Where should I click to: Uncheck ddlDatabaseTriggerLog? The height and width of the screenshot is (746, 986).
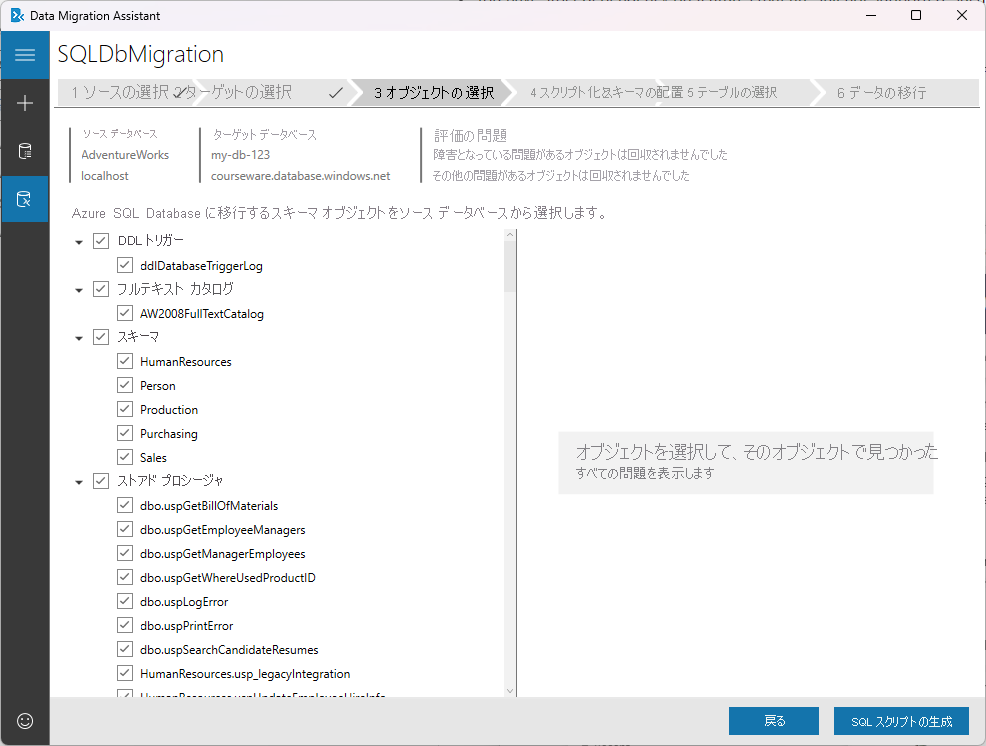click(125, 265)
